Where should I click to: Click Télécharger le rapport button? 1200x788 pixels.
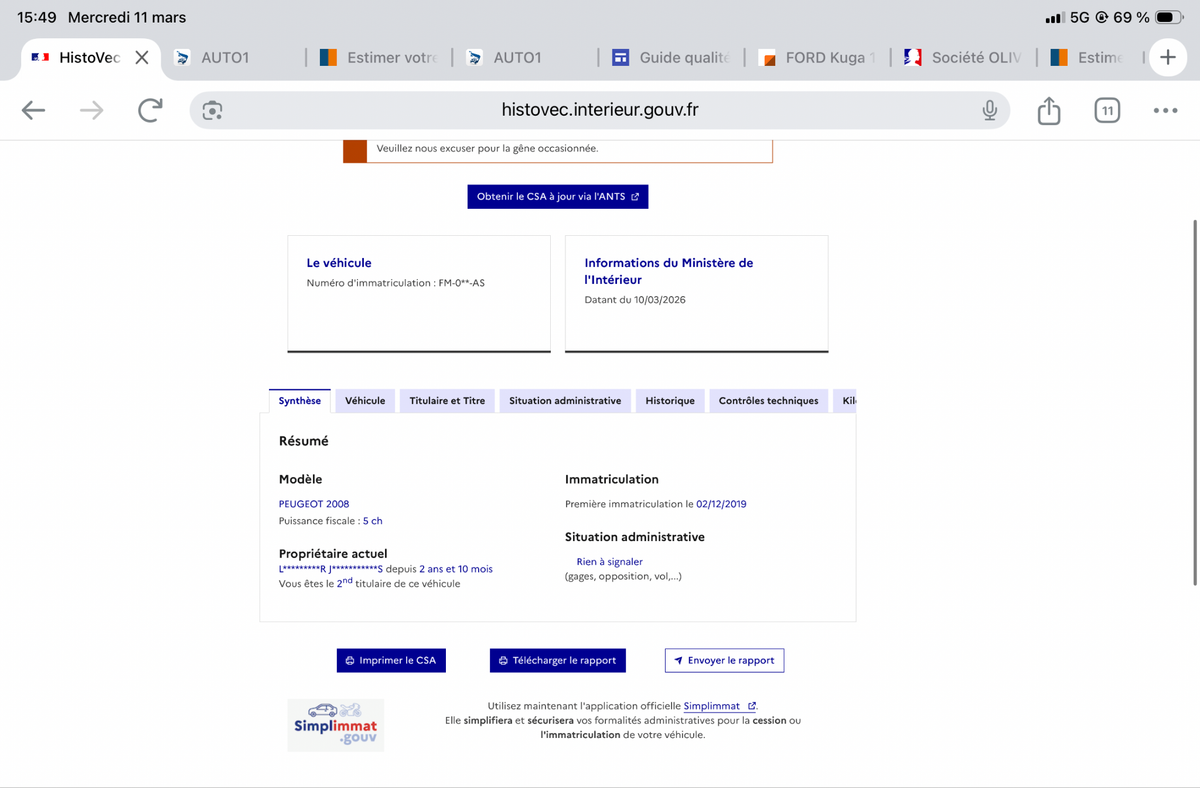558,660
